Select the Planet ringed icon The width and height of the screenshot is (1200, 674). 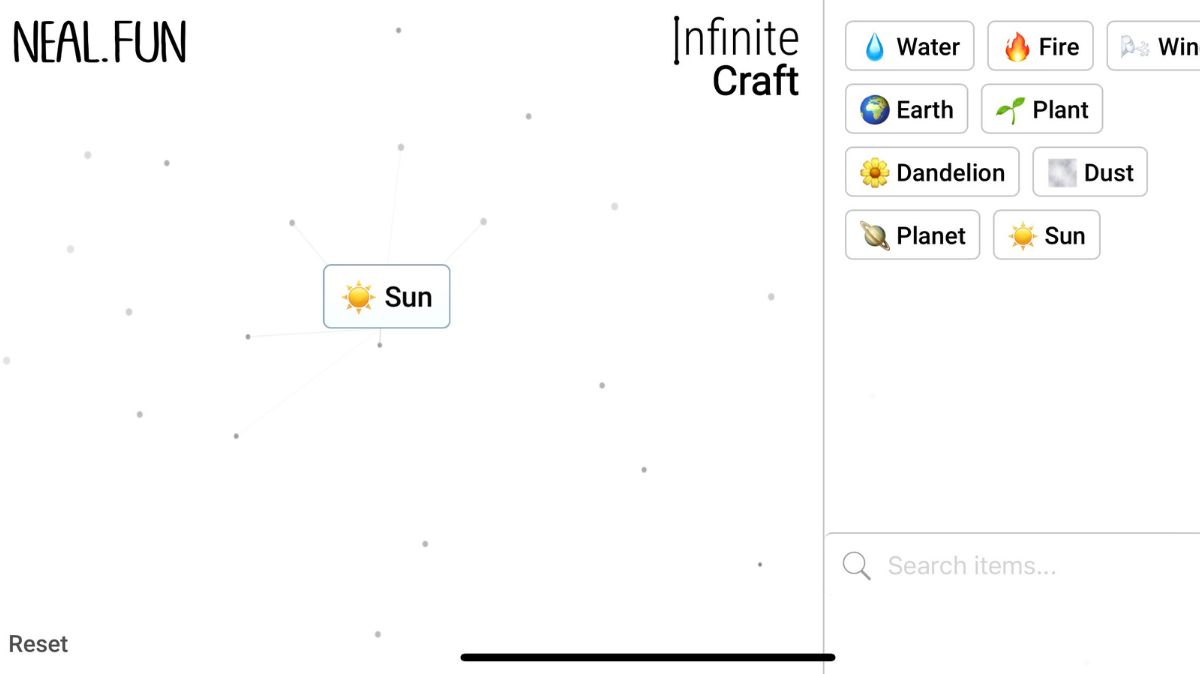pyautogui.click(x=872, y=235)
